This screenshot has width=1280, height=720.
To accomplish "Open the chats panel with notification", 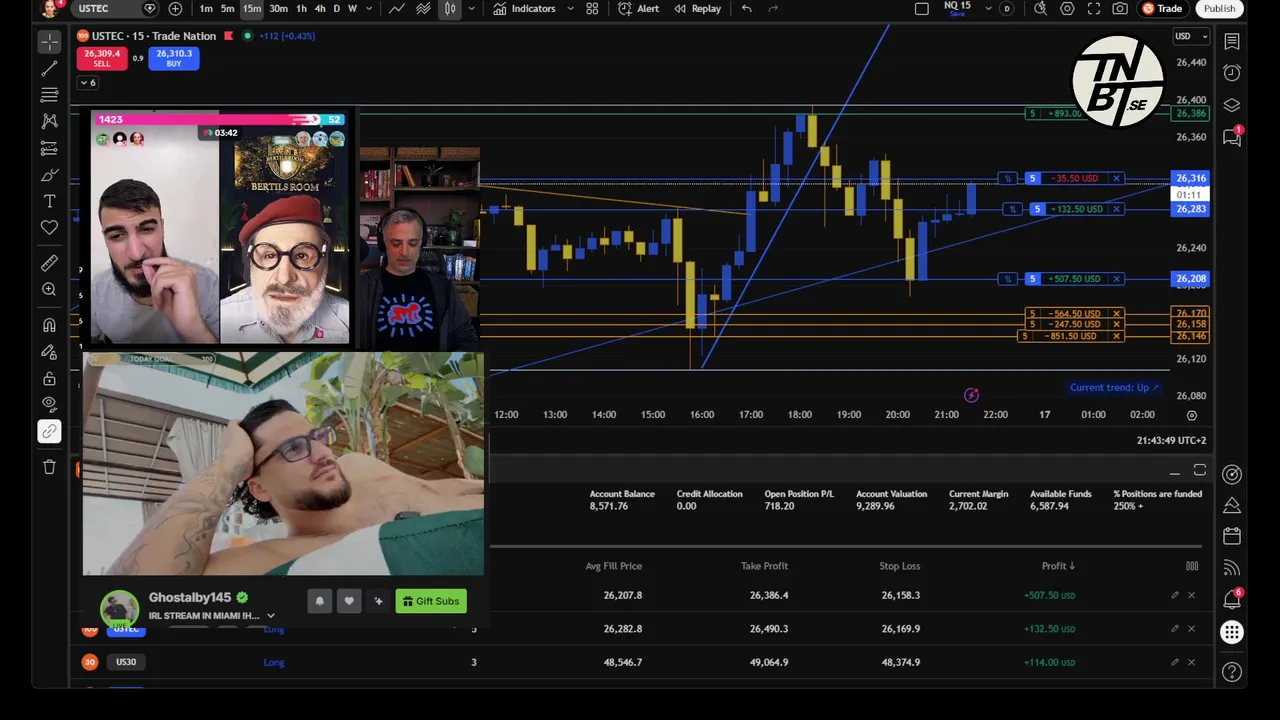I will click(1232, 137).
